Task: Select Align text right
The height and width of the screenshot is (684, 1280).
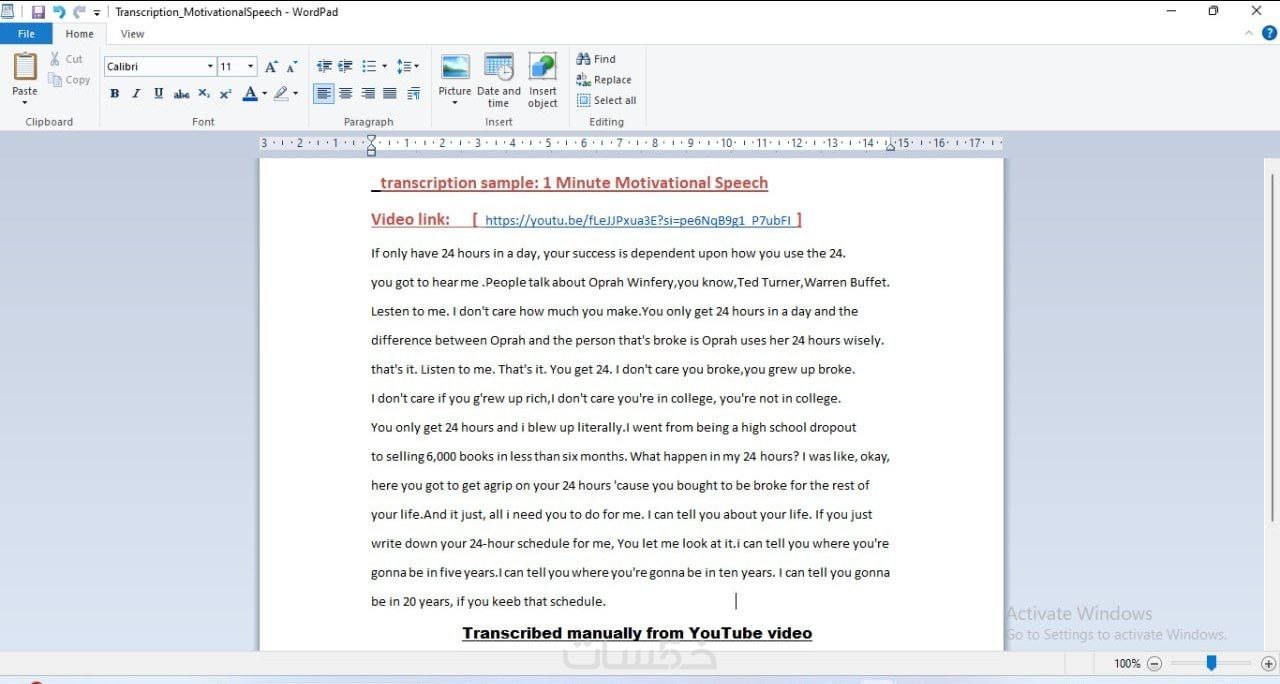Action: pyautogui.click(x=368, y=94)
